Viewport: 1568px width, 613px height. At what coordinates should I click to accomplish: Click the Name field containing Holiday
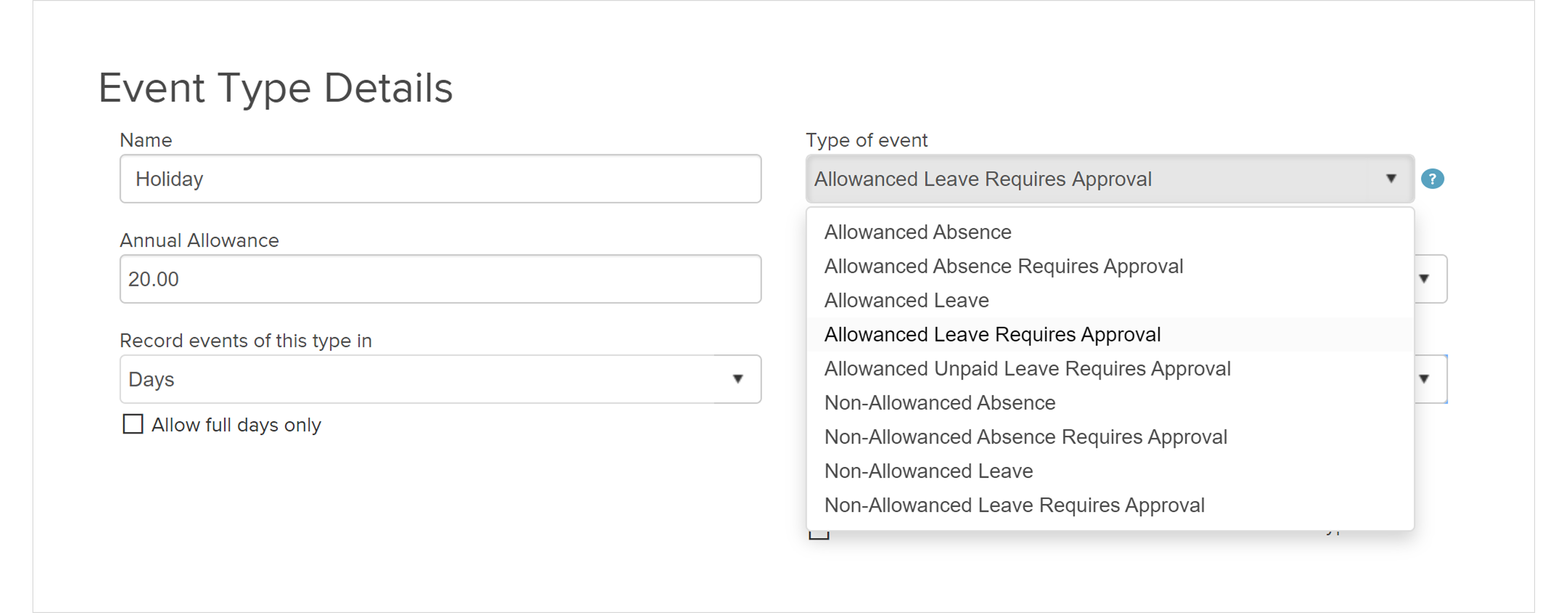(x=440, y=179)
